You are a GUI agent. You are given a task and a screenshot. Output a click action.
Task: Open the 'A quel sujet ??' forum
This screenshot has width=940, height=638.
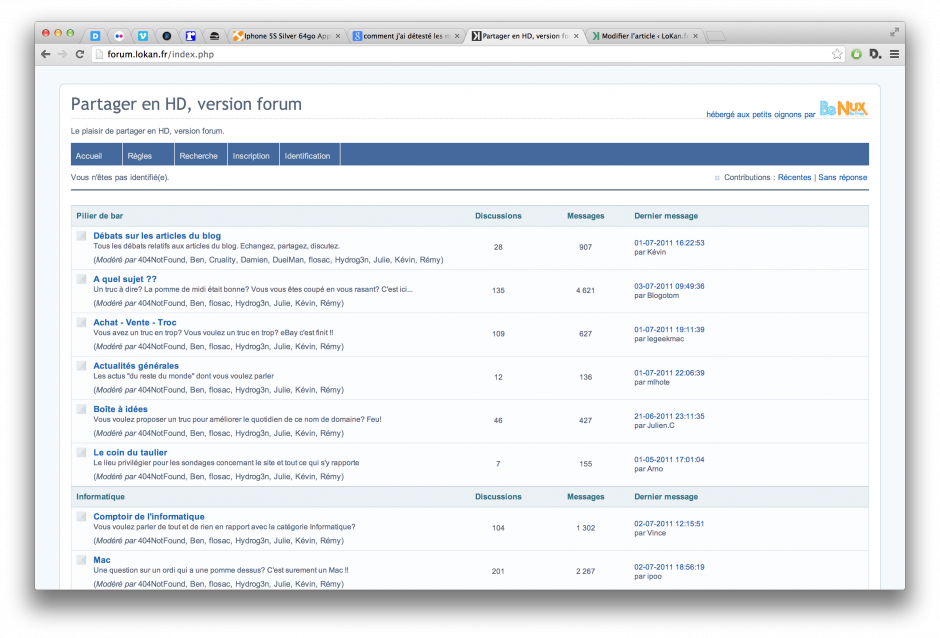(125, 279)
